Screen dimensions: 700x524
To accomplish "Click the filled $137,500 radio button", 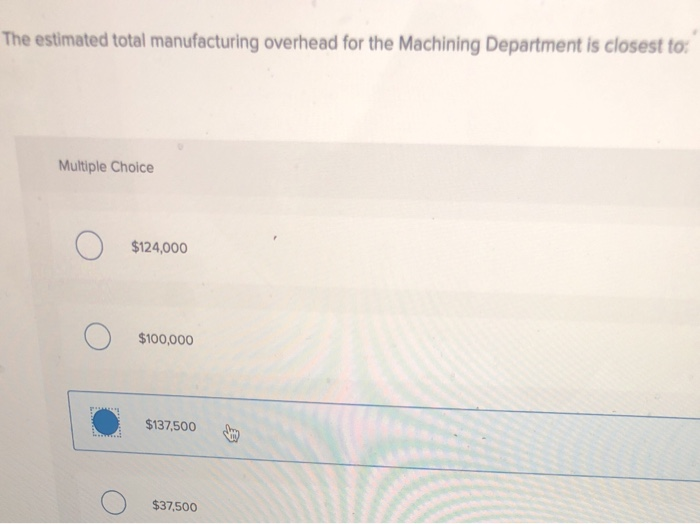I will click(106, 422).
